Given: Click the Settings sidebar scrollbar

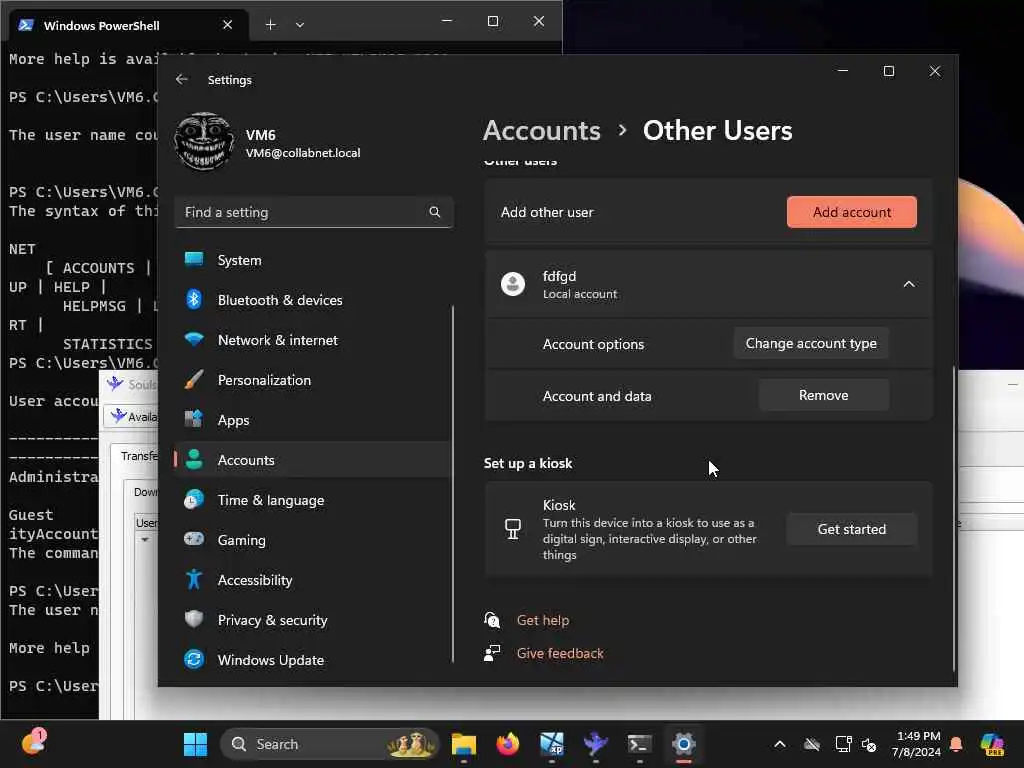Looking at the screenshot, I should (452, 484).
